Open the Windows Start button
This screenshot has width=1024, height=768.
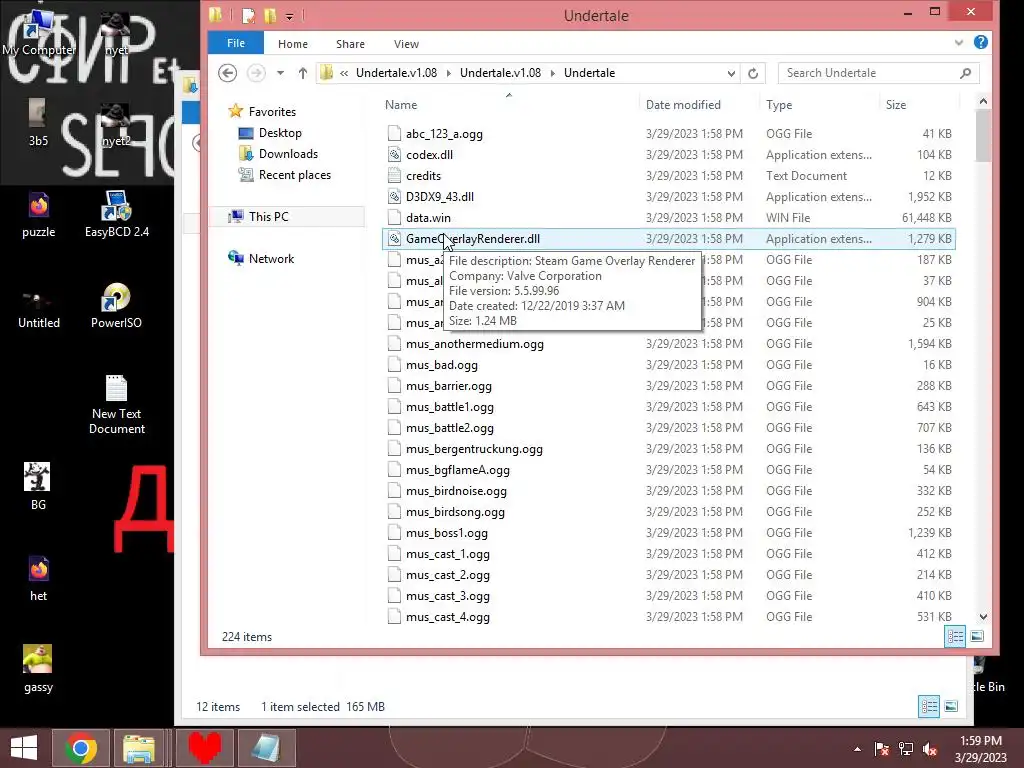pos(24,748)
